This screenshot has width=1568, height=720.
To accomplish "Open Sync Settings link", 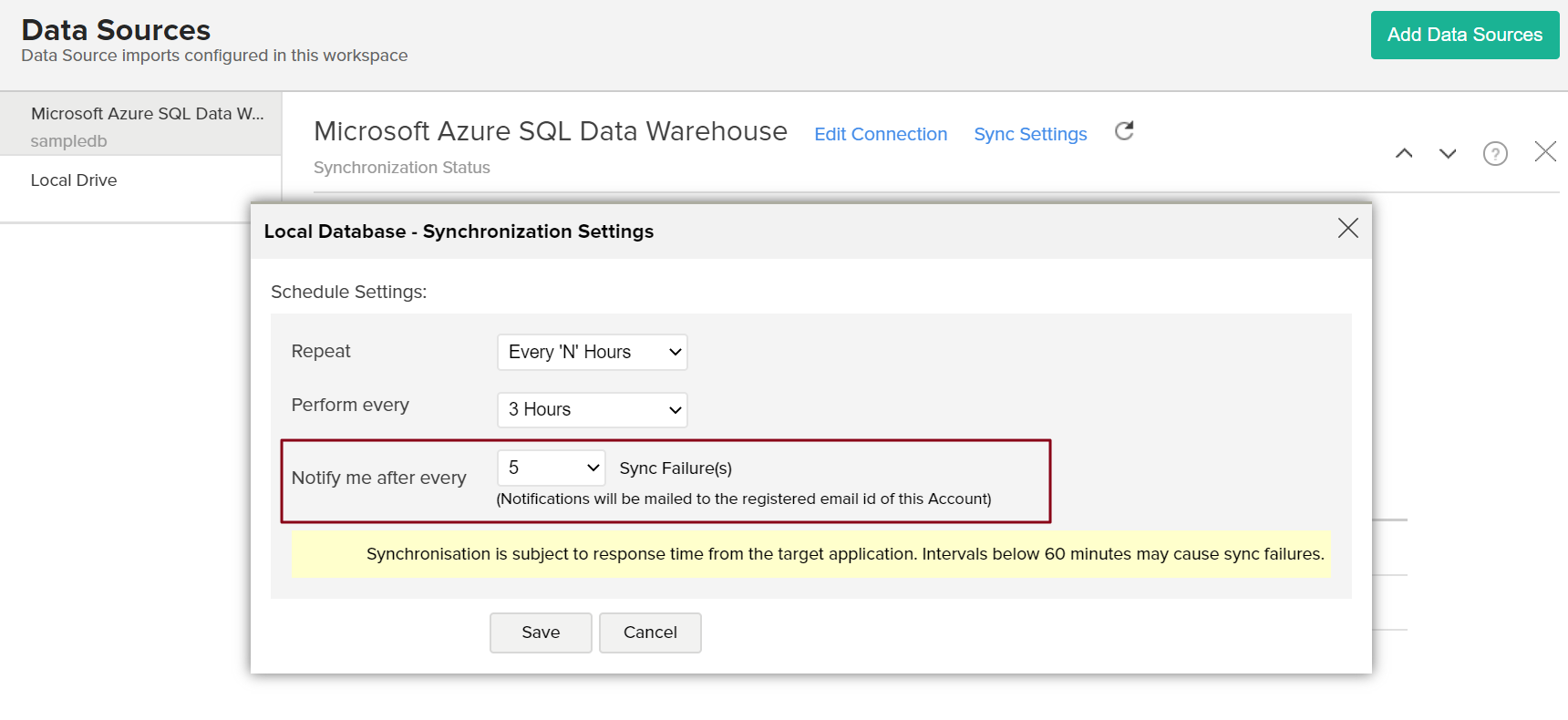I will (1030, 135).
